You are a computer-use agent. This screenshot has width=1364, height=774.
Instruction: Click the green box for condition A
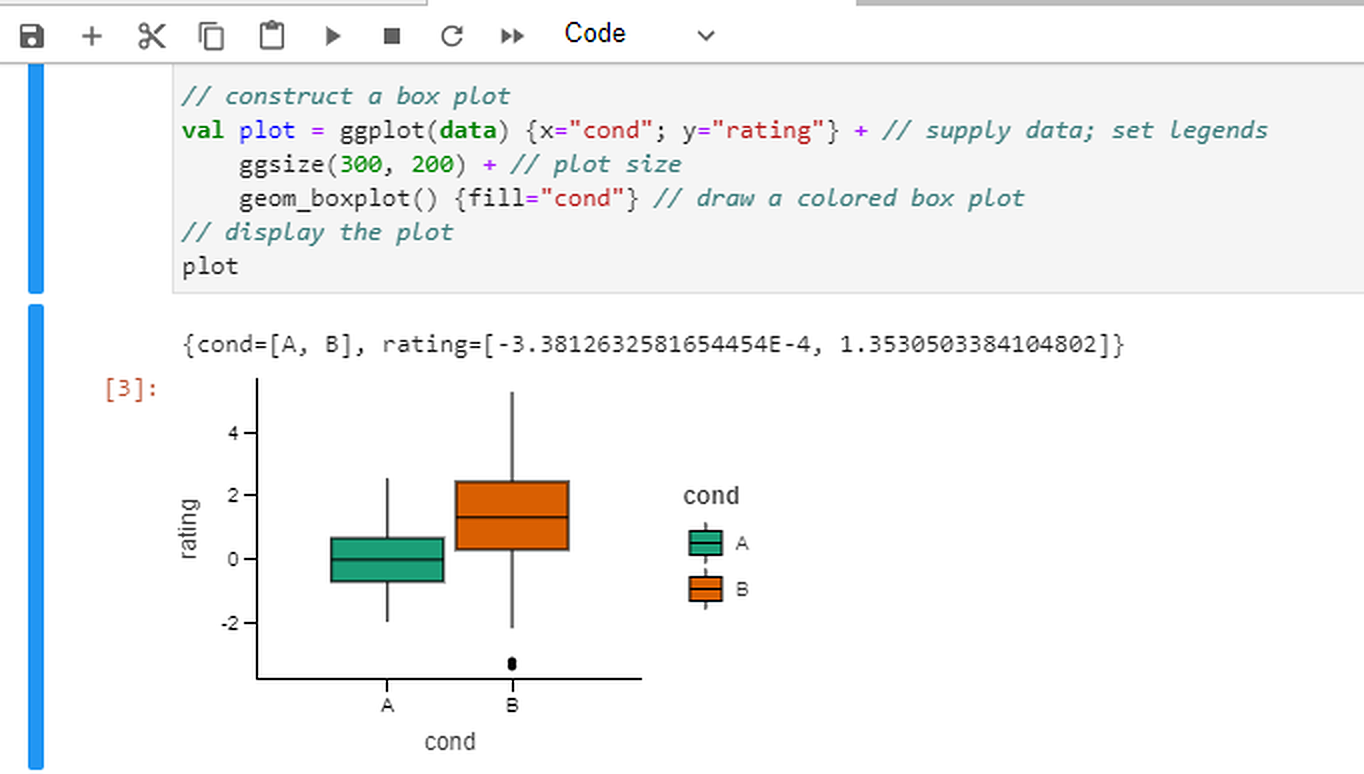pos(388,560)
